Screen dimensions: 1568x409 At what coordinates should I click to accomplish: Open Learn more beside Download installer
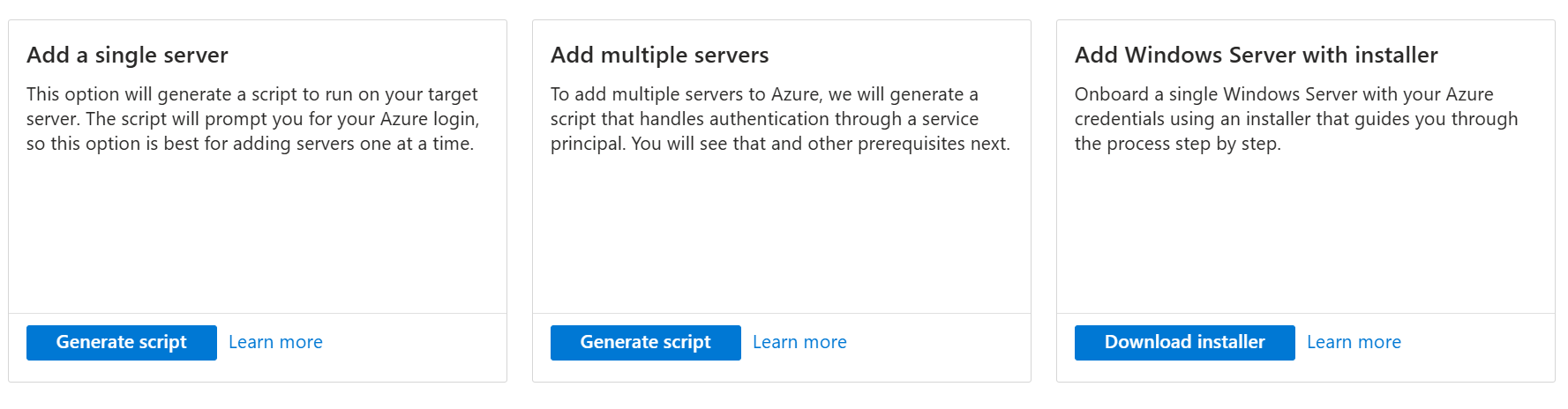(x=1354, y=343)
